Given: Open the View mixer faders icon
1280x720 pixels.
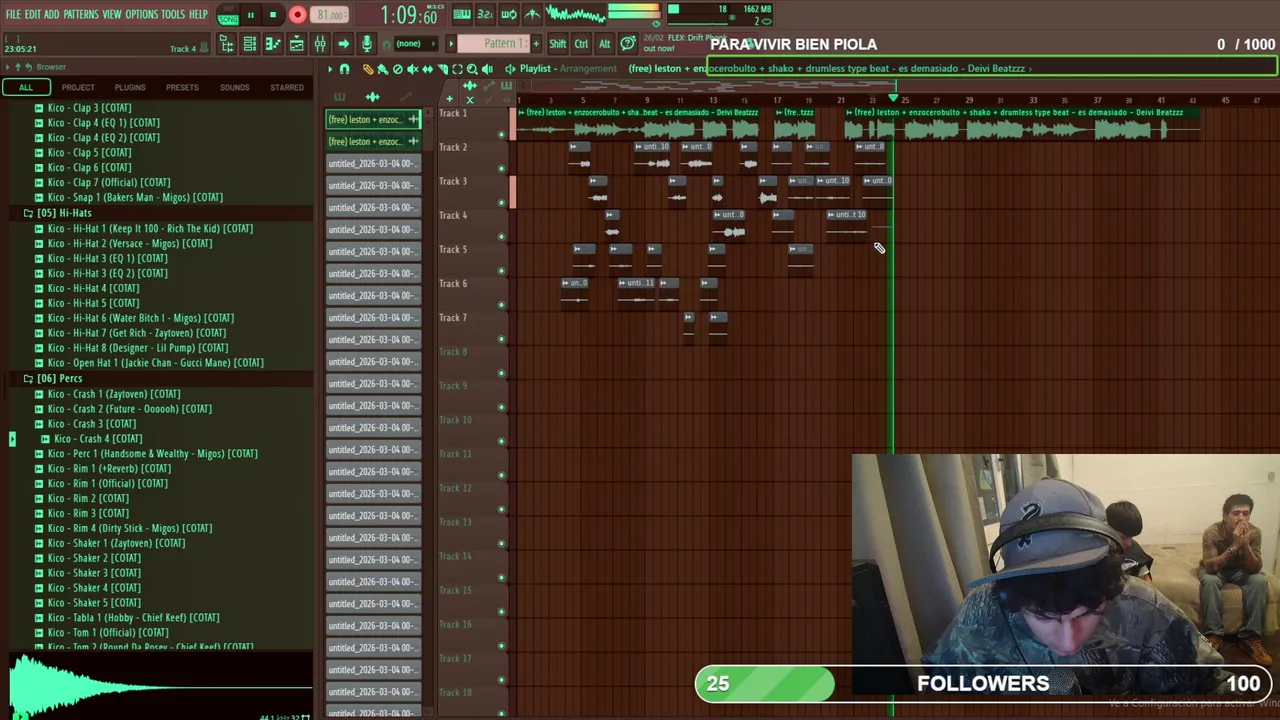Looking at the screenshot, I should coord(320,44).
